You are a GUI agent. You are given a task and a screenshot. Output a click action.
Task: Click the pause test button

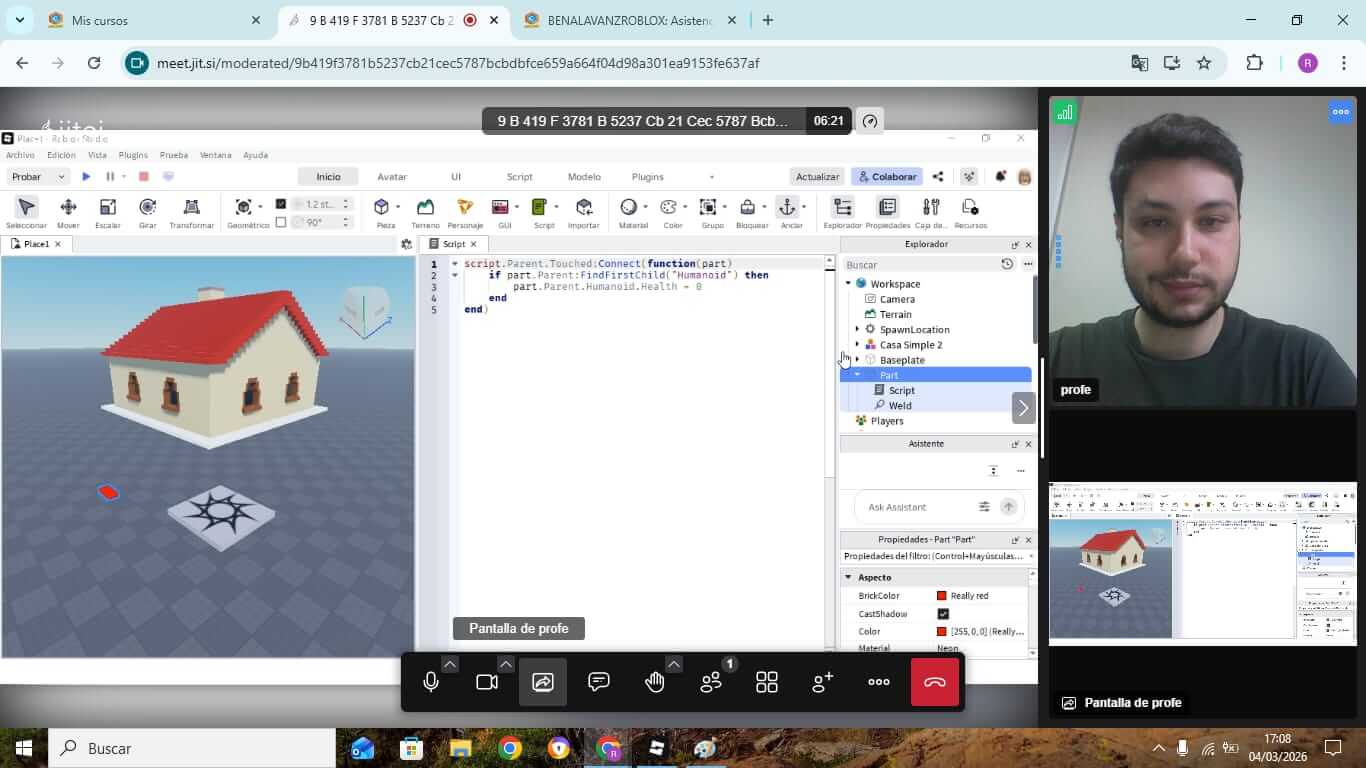(x=110, y=177)
